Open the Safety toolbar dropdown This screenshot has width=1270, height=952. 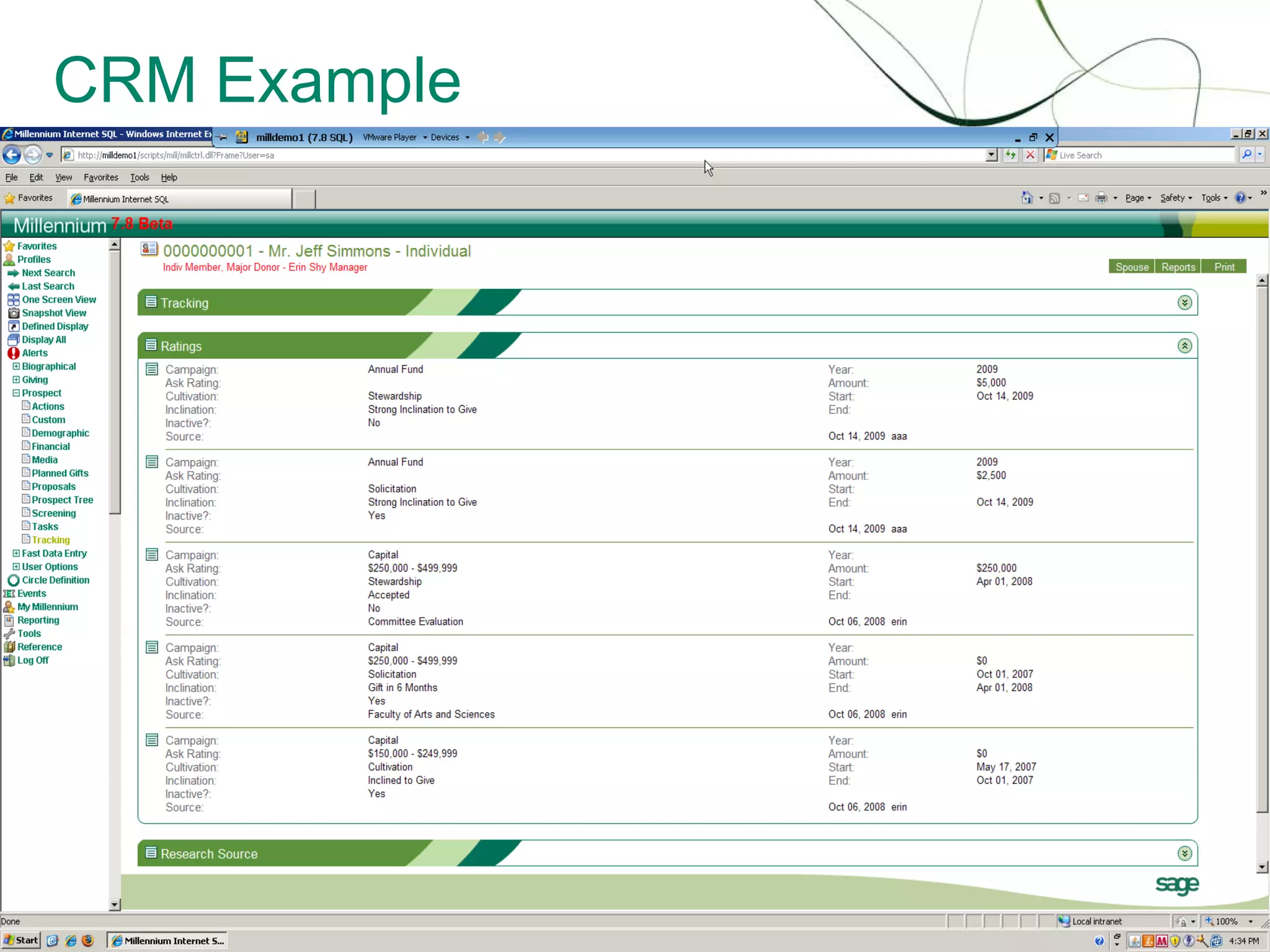pyautogui.click(x=1176, y=198)
